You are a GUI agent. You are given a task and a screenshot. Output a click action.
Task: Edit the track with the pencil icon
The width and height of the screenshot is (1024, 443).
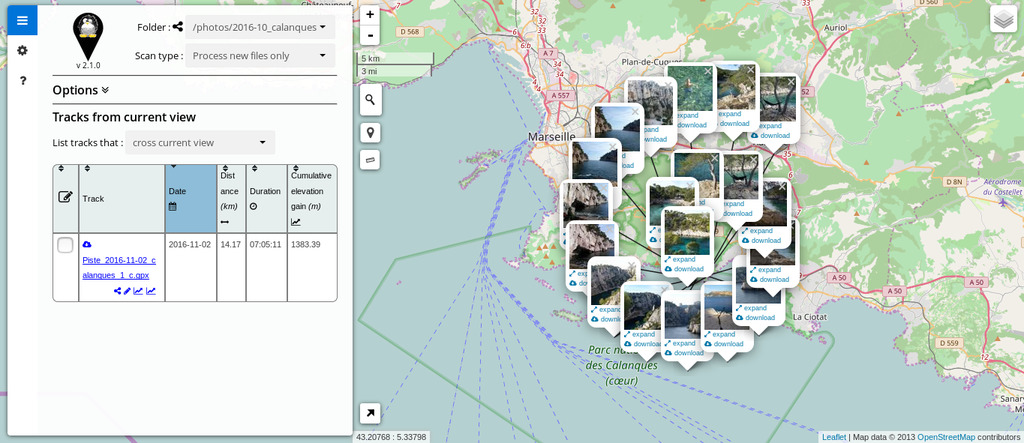click(x=127, y=291)
